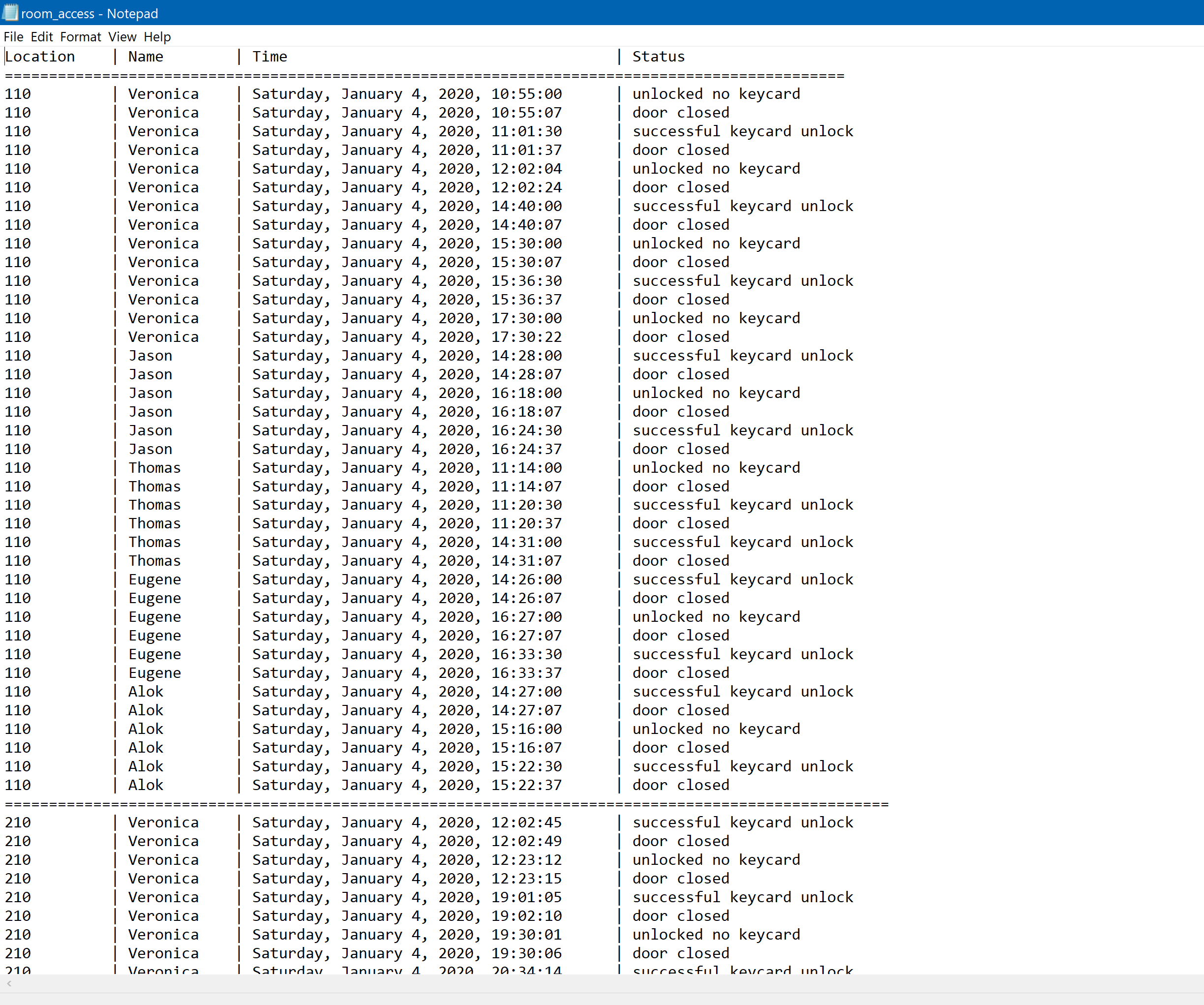Click Alok's 15:22:37 door closed entry
The width and height of the screenshot is (1204, 1005).
[681, 785]
